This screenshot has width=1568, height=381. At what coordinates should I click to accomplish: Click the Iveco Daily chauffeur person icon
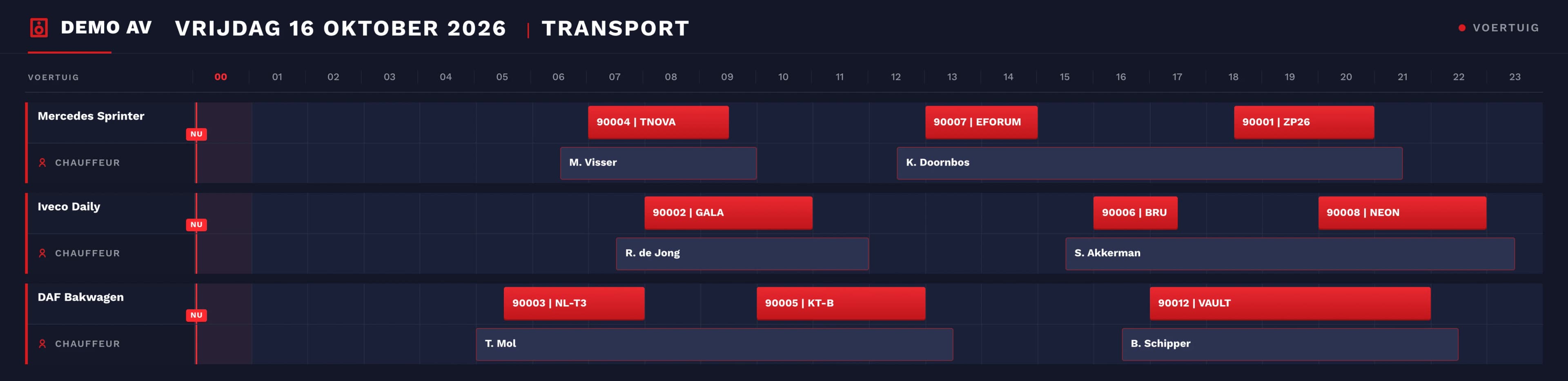tap(42, 253)
